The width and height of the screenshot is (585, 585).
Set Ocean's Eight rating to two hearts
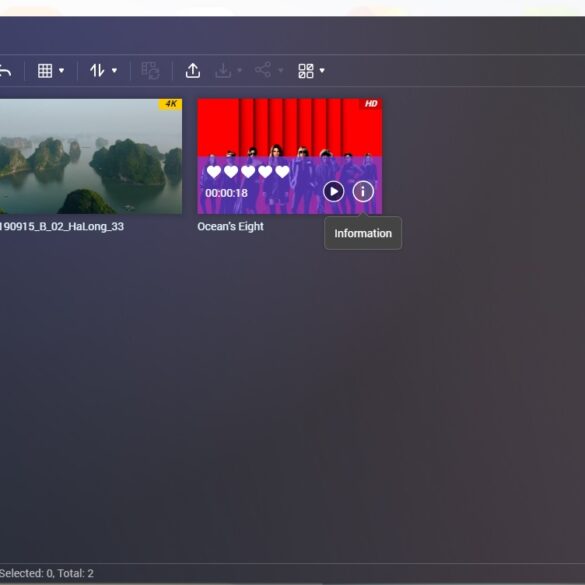tap(231, 172)
